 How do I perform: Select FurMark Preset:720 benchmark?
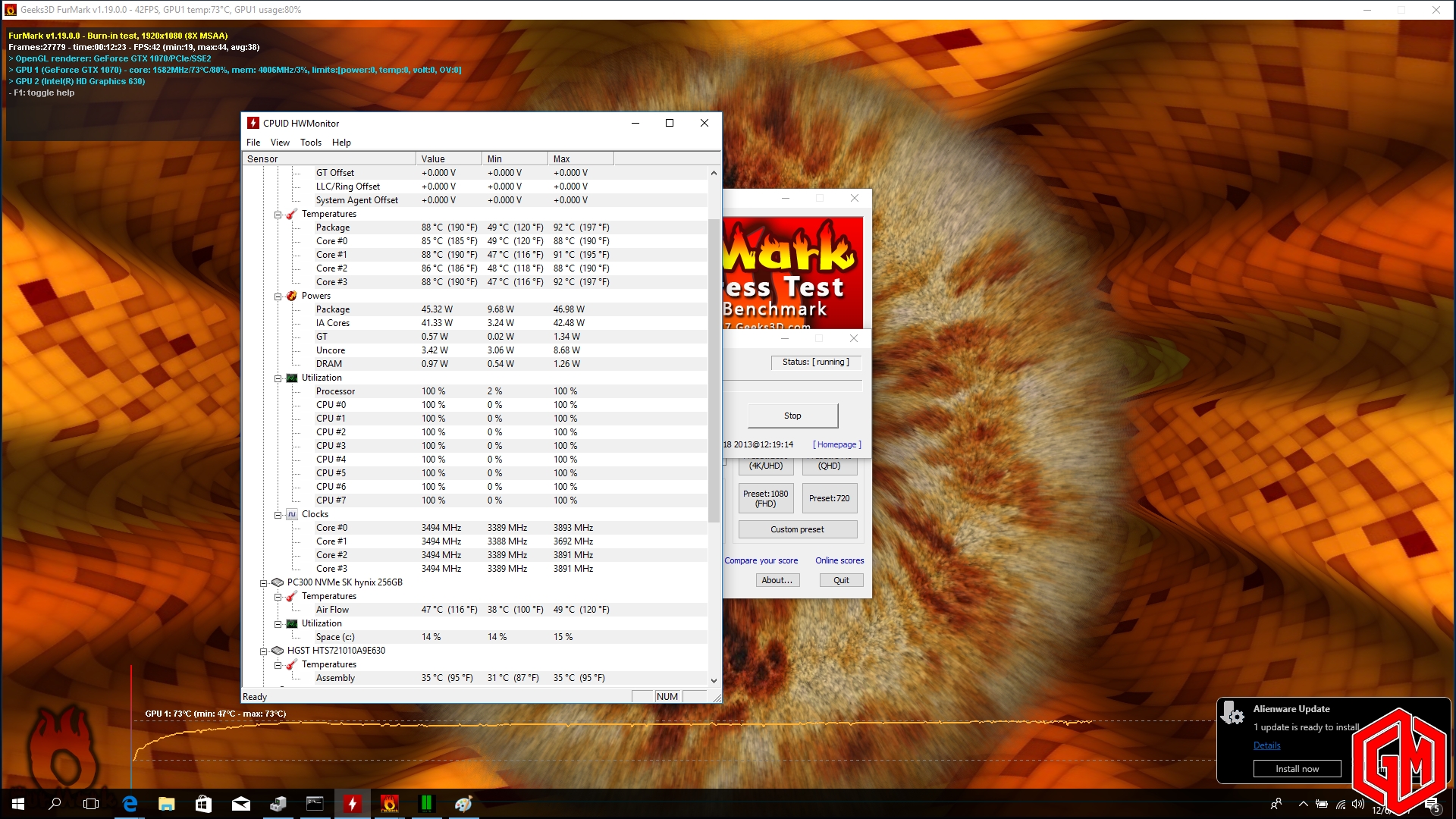pos(830,498)
